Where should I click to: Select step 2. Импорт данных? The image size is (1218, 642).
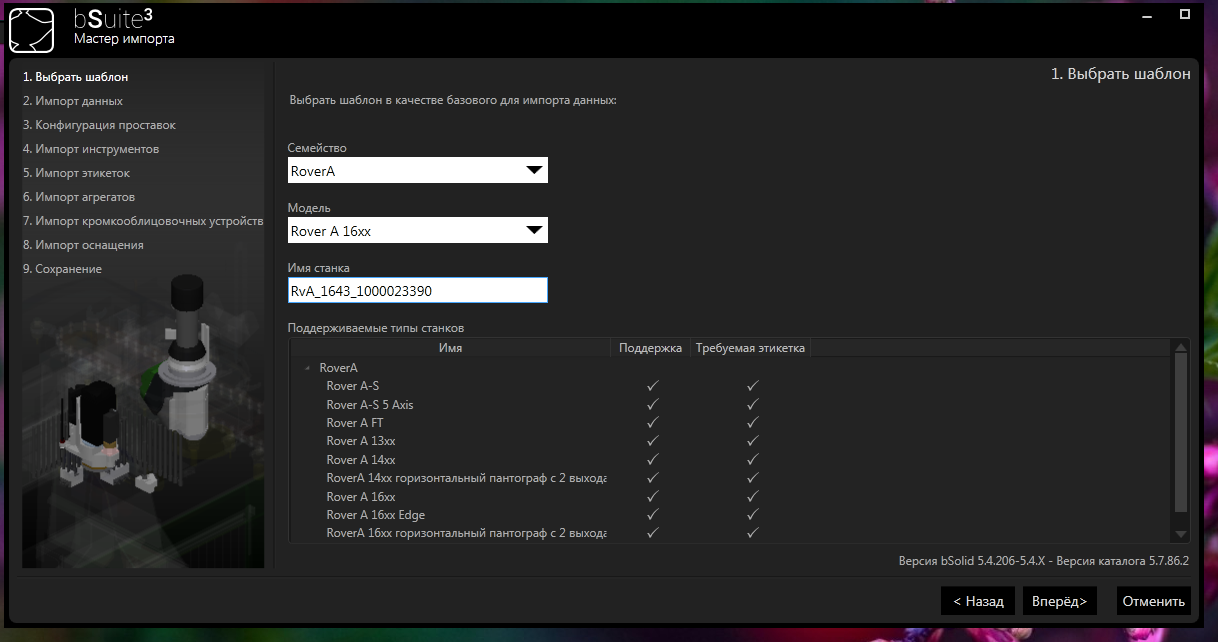(x=73, y=101)
